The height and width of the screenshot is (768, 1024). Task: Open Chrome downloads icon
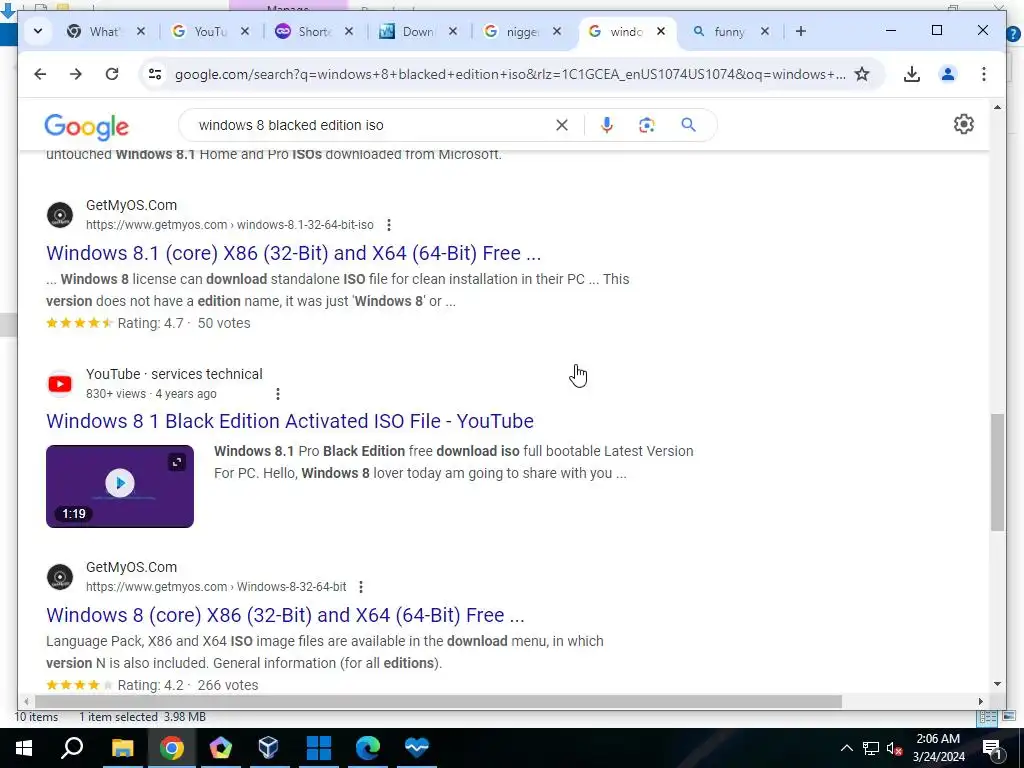point(912,74)
